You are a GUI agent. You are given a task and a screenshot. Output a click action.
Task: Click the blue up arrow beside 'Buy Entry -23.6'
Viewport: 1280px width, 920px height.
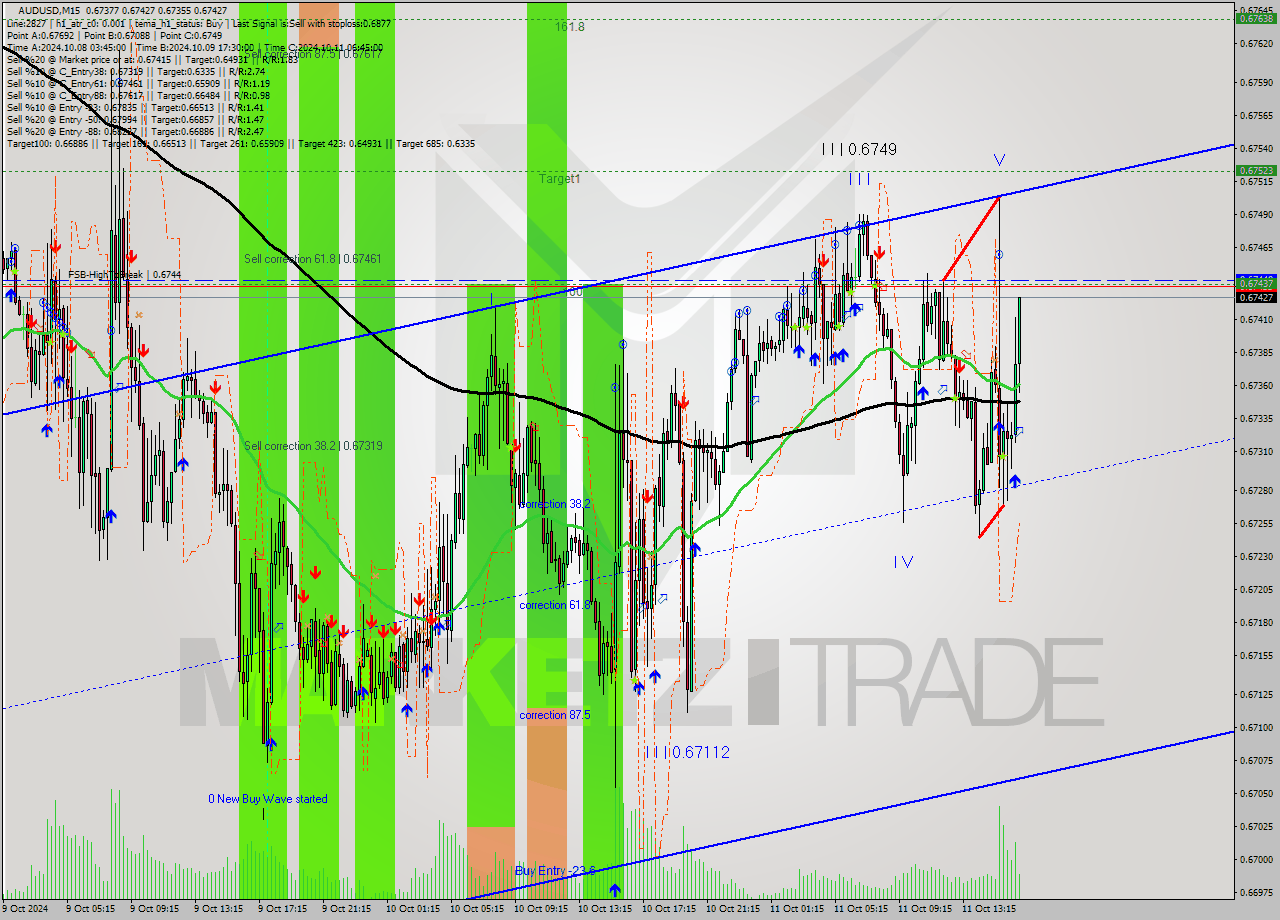click(614, 888)
